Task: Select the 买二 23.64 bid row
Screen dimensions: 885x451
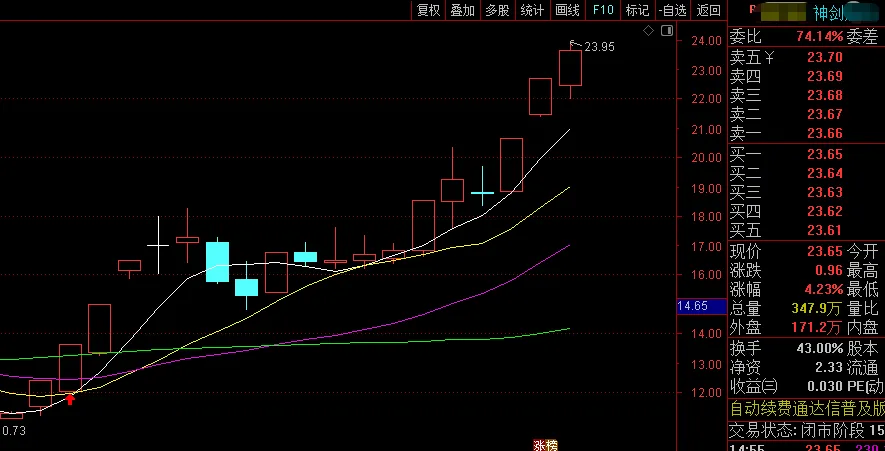Action: pyautogui.click(x=807, y=173)
